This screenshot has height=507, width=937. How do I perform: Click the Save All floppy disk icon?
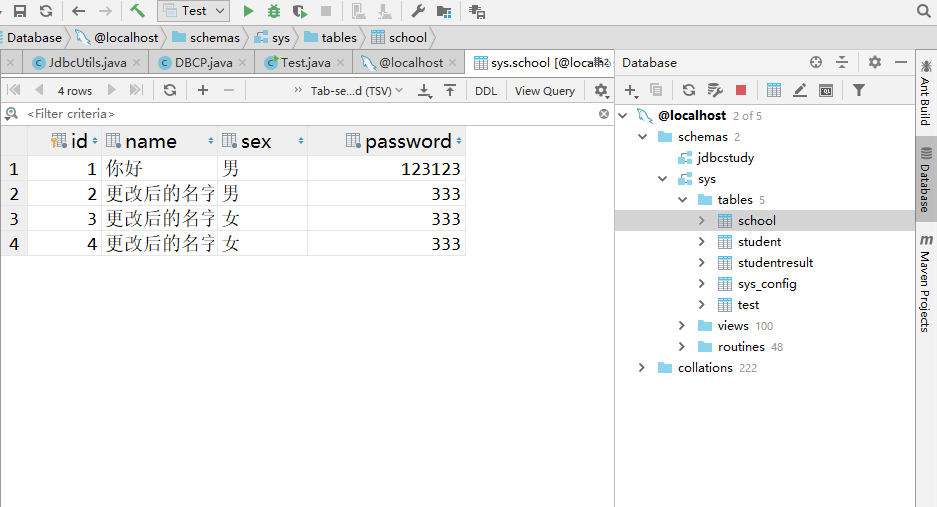point(20,11)
